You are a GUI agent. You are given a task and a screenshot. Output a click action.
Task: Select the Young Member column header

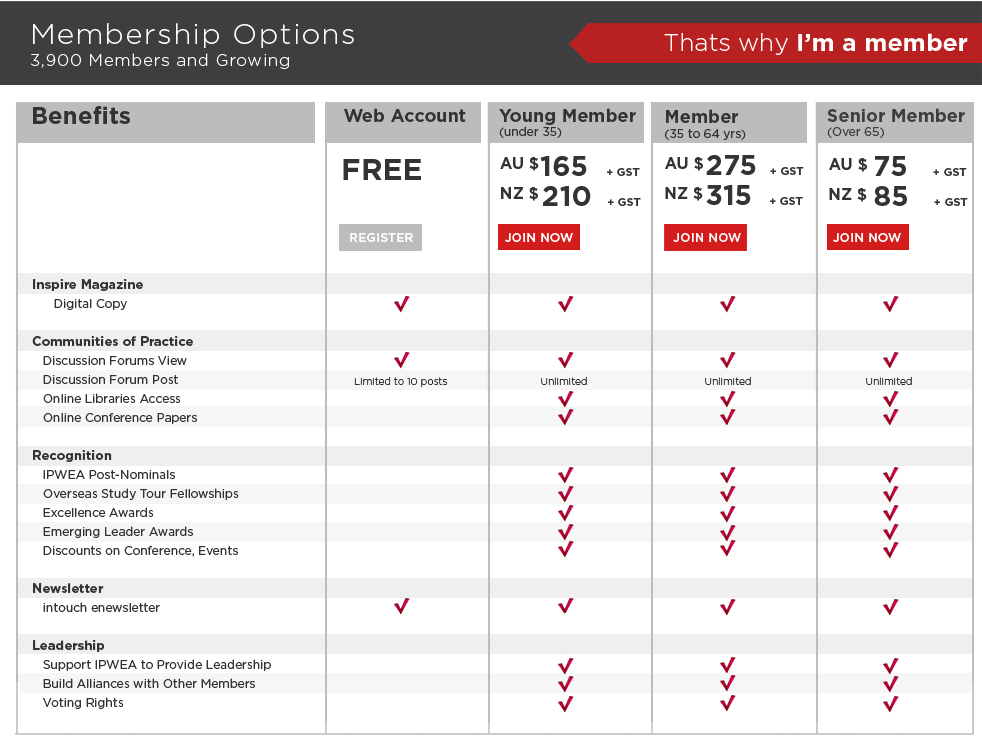(566, 122)
